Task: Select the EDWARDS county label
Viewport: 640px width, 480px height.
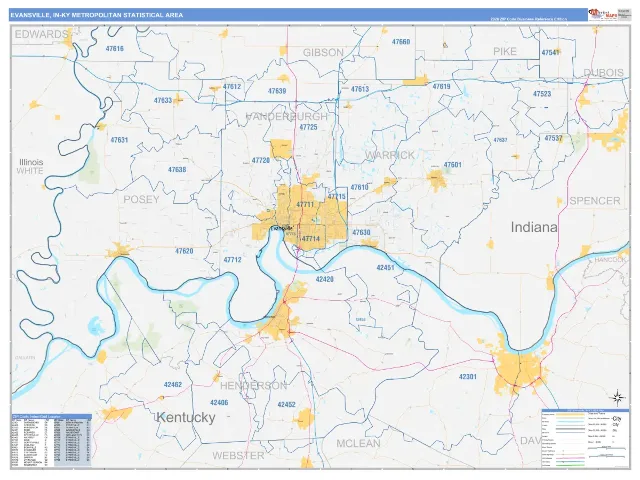Action: pos(41,34)
